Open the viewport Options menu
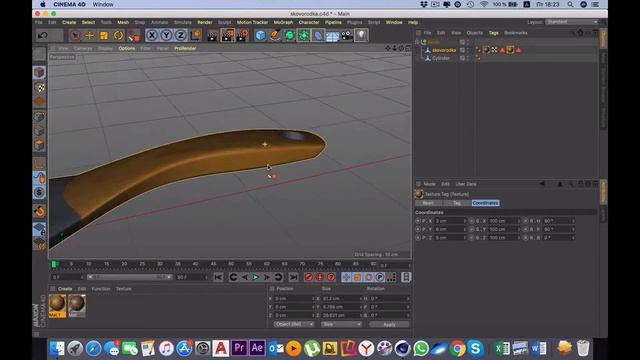This screenshot has height=360, width=640. [x=127, y=48]
